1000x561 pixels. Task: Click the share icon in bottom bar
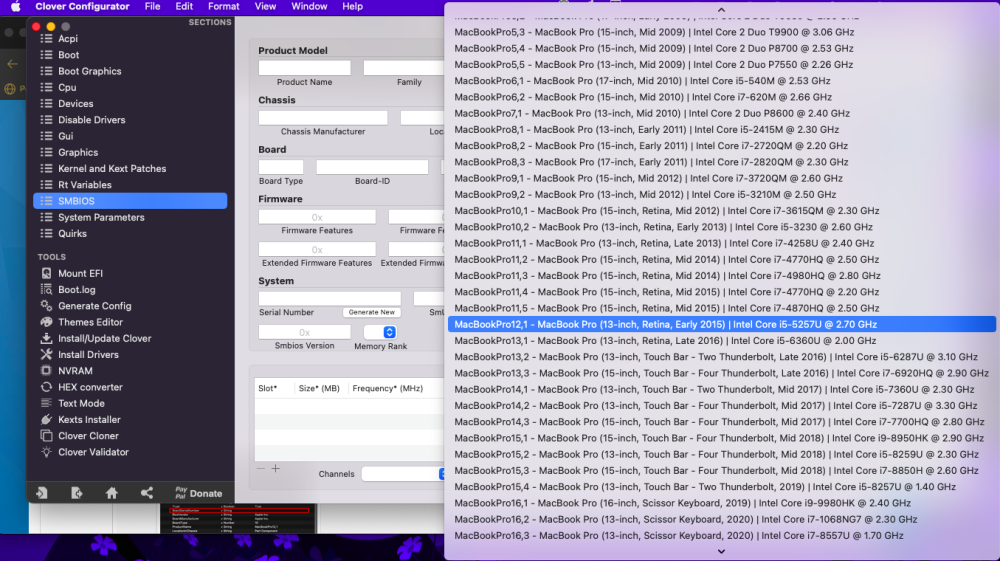coord(147,493)
